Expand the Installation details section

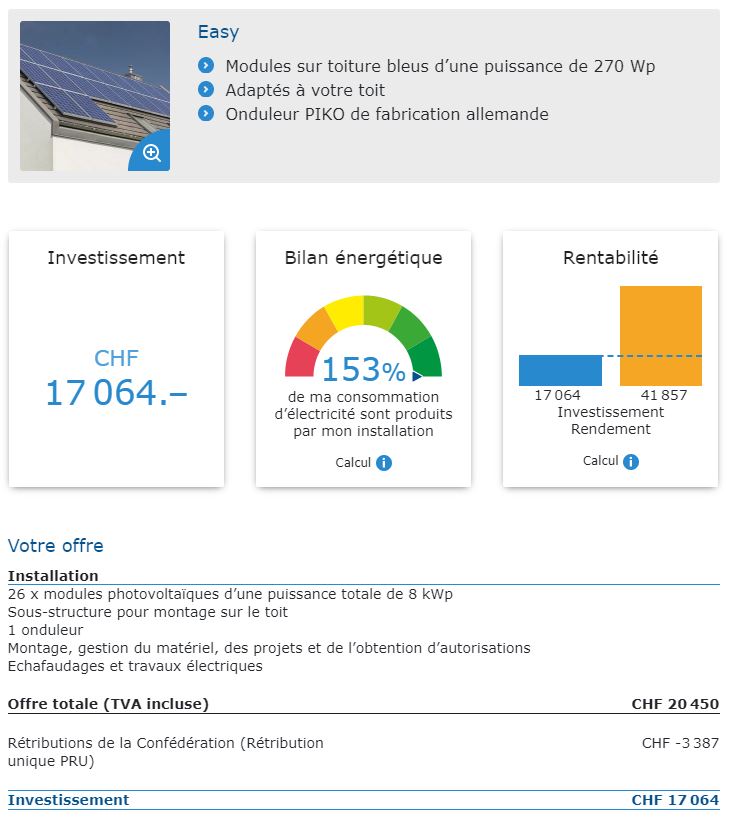[x=52, y=575]
